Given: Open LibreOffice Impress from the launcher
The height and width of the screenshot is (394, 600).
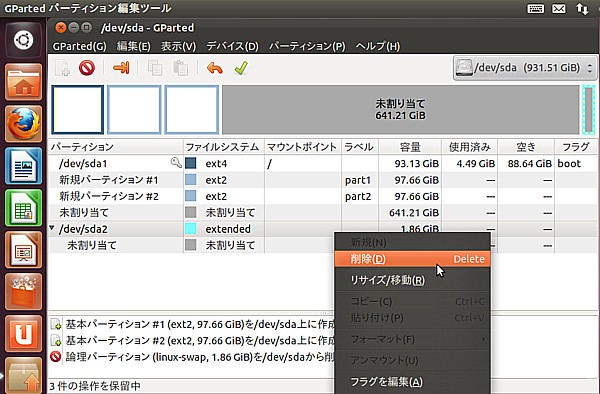Looking at the screenshot, I should click(x=24, y=250).
